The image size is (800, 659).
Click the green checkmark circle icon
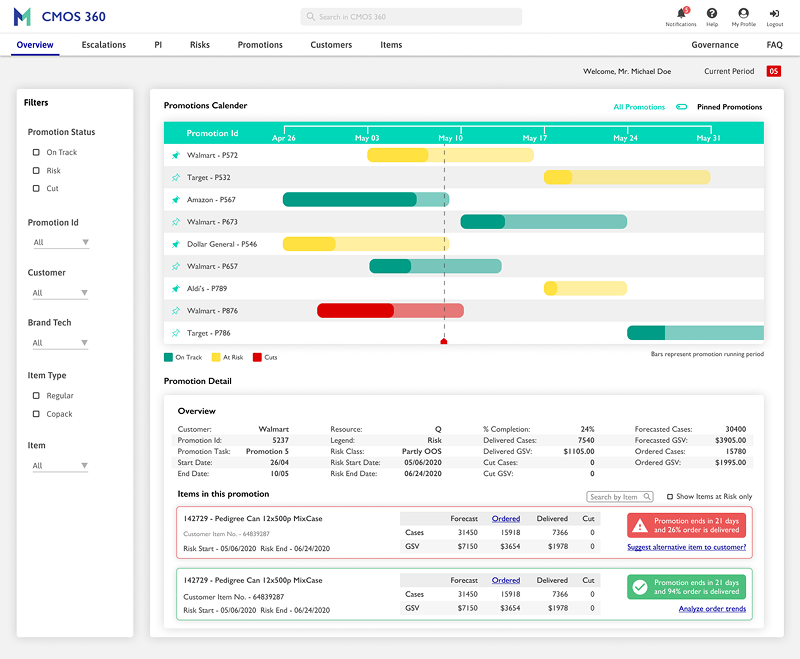pyautogui.click(x=640, y=587)
